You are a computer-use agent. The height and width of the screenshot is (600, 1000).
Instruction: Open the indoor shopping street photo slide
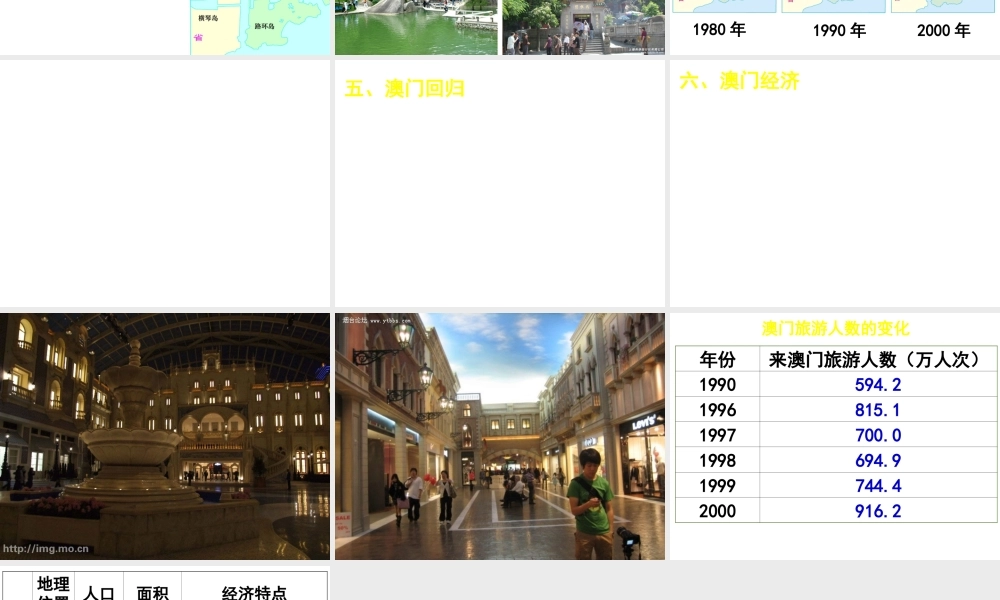click(x=500, y=436)
